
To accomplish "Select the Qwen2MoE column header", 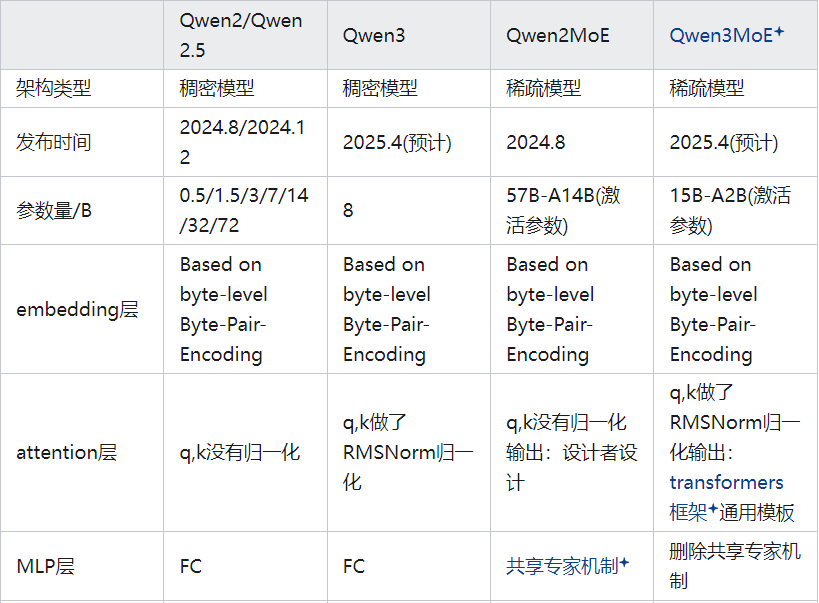I will [x=572, y=35].
